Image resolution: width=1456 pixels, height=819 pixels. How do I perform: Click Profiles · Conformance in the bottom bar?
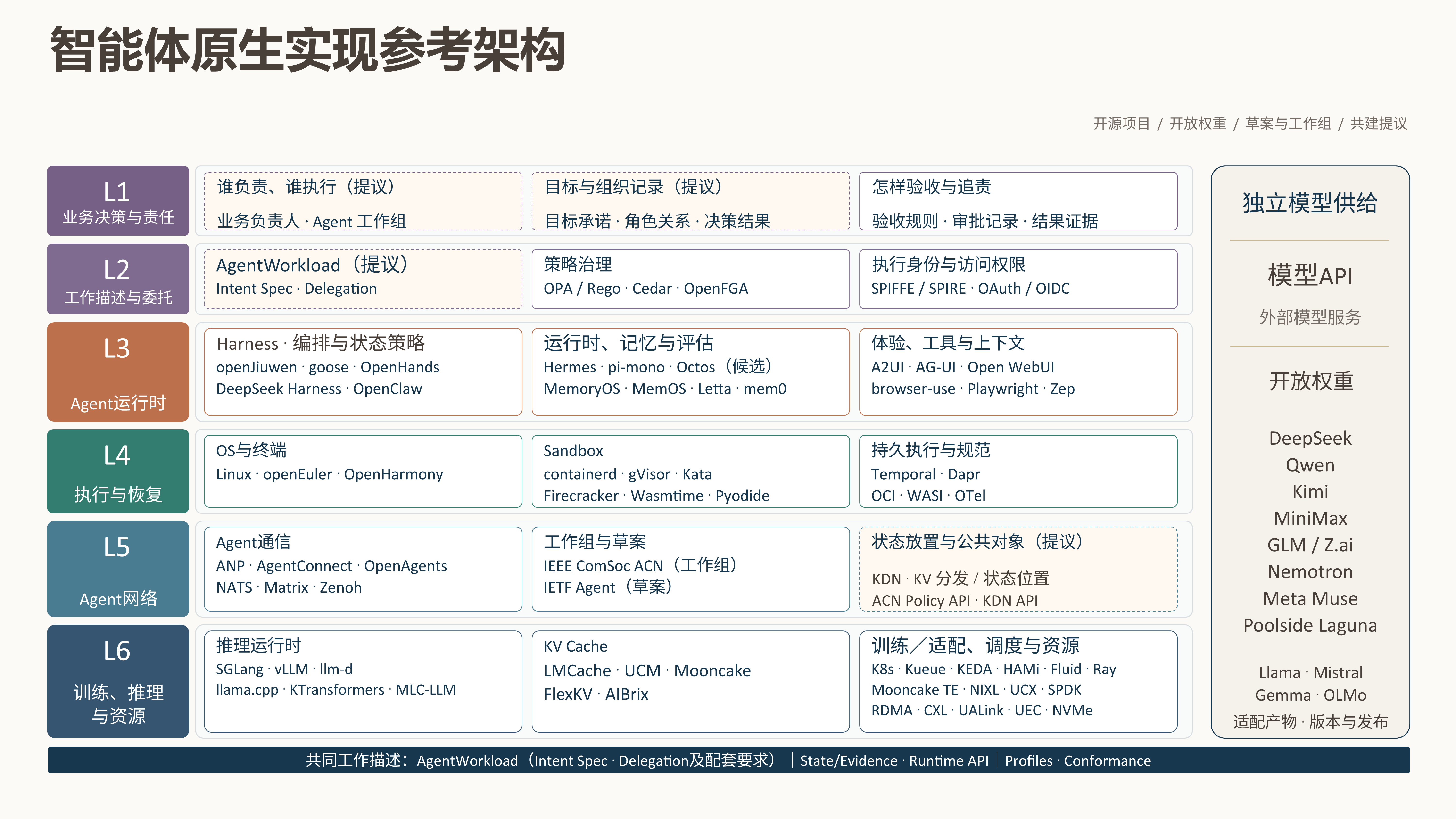(1078, 761)
